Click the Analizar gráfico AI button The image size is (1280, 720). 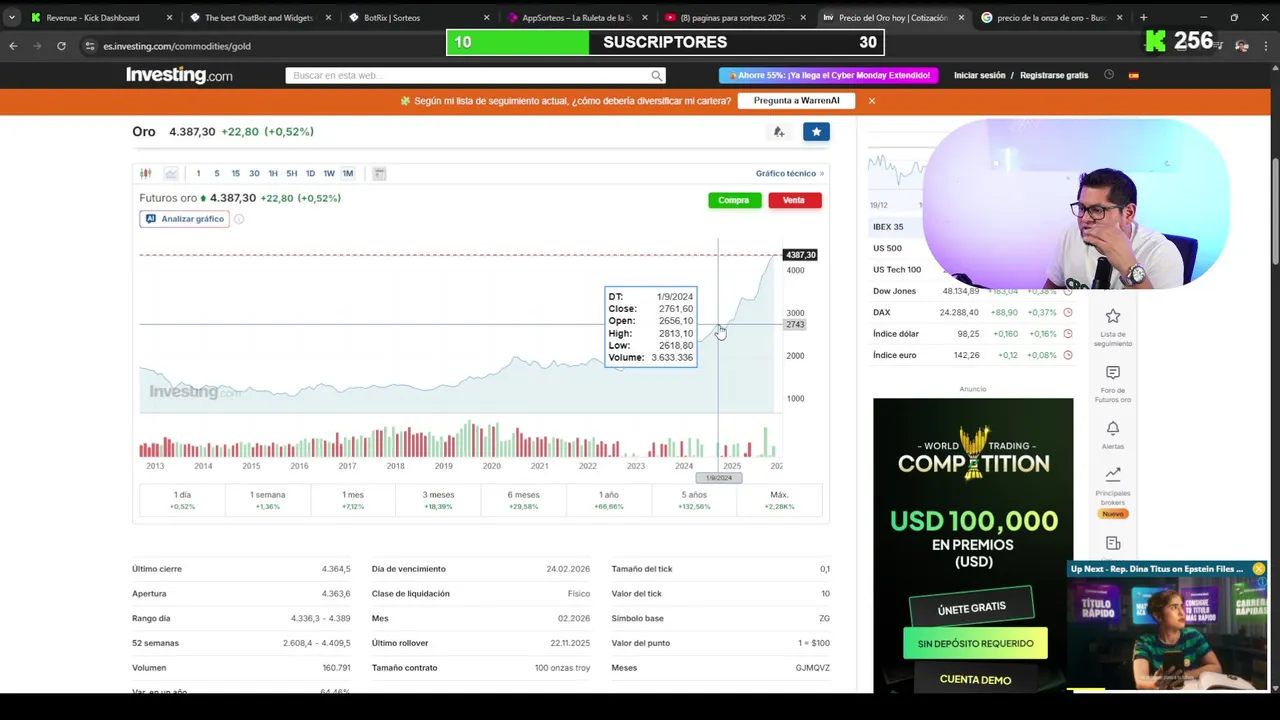185,219
